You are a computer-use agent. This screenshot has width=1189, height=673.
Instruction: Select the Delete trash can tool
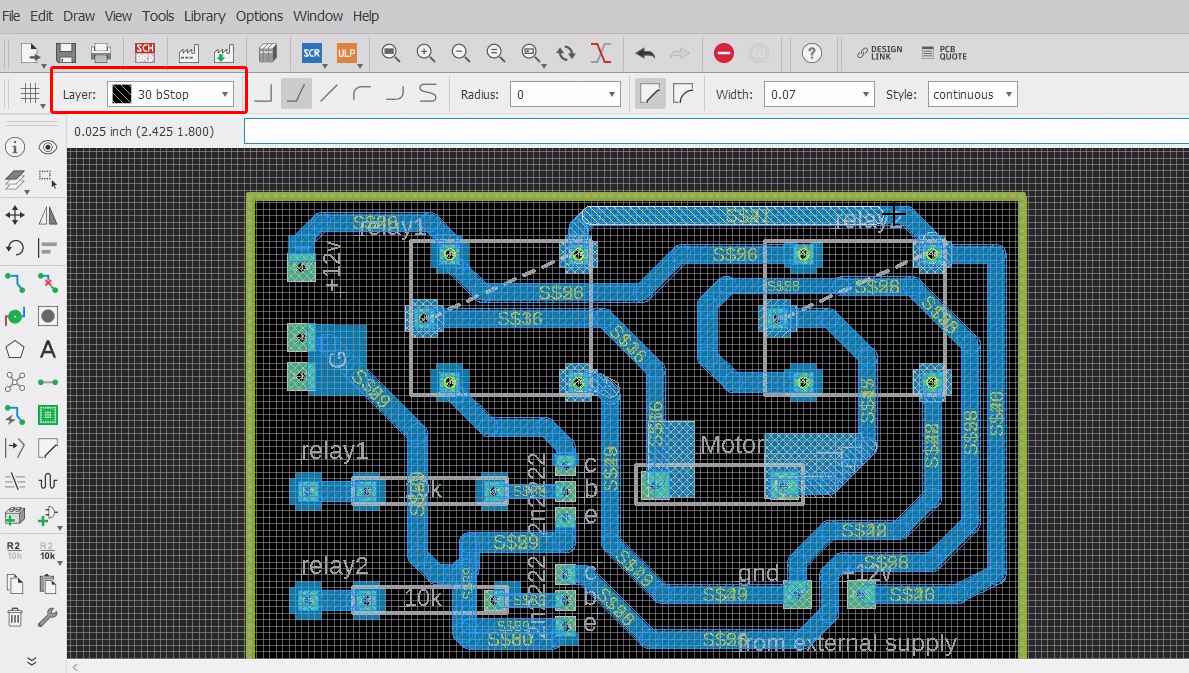point(15,617)
